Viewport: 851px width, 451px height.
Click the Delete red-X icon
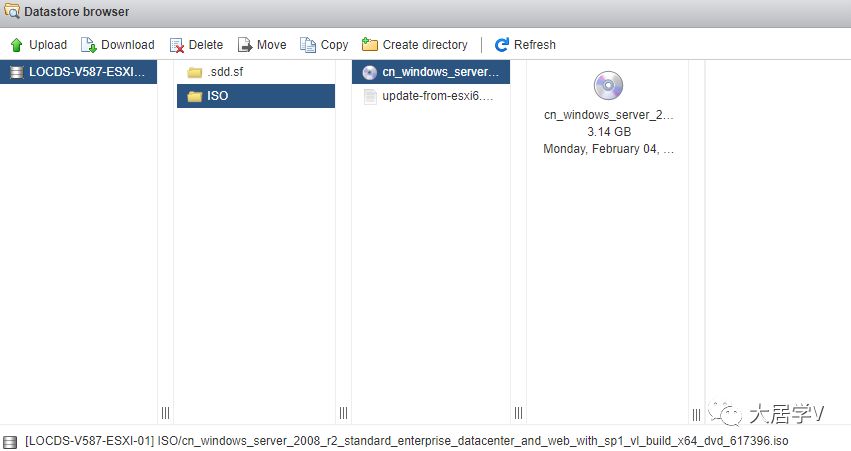pyautogui.click(x=177, y=45)
